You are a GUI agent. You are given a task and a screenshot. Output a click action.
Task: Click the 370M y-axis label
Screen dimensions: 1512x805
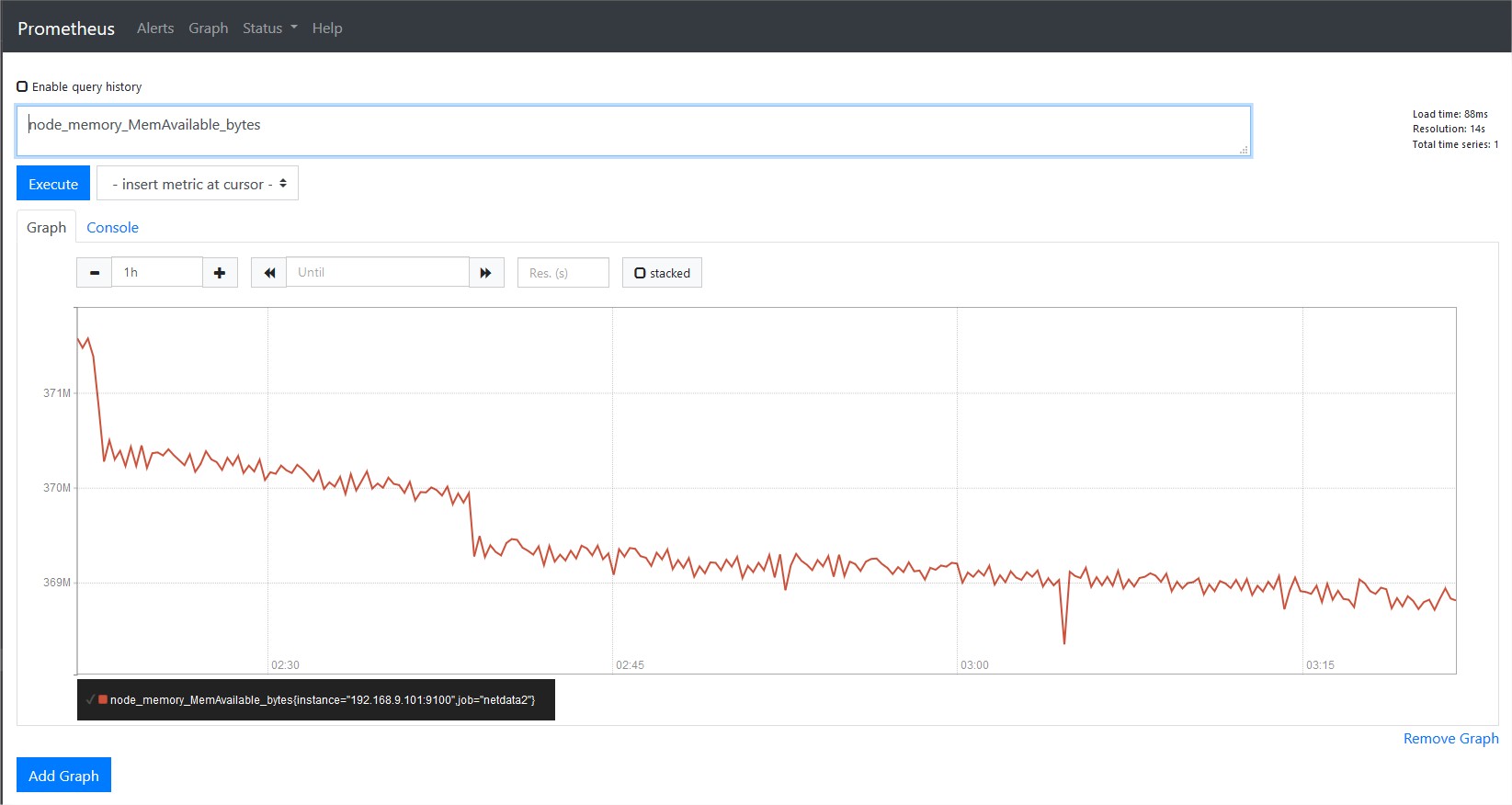click(x=57, y=488)
